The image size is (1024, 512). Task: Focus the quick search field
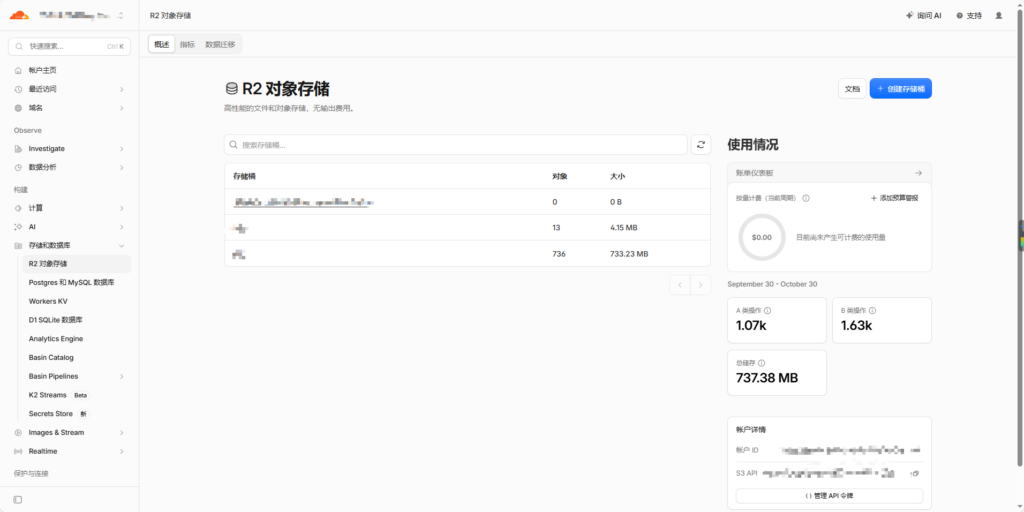tap(69, 46)
